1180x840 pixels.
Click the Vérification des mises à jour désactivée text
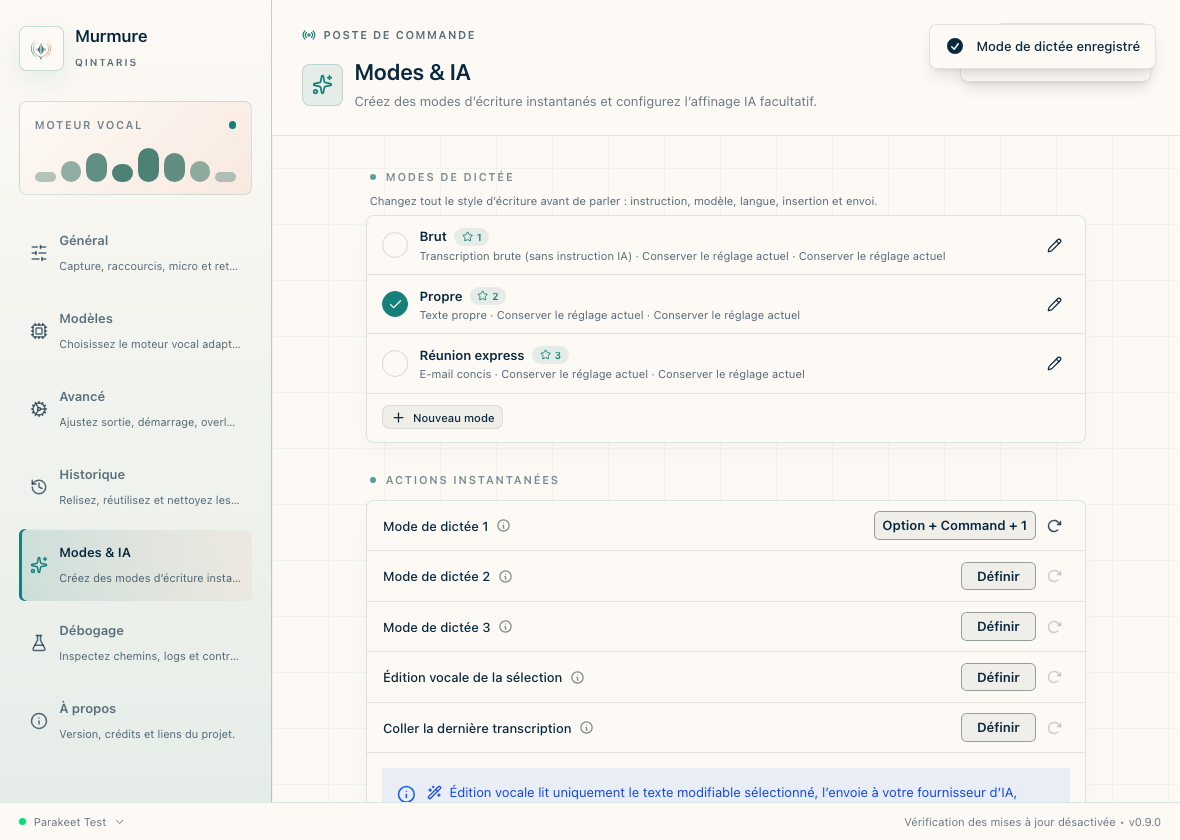[x=1010, y=822]
